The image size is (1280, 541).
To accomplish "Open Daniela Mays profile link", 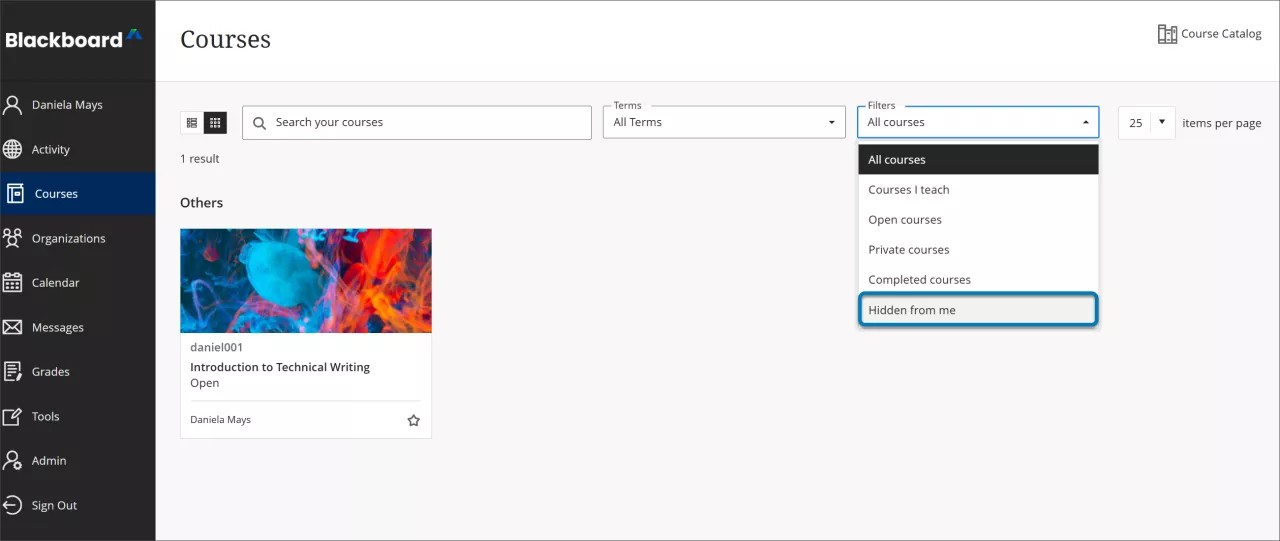I will click(67, 105).
